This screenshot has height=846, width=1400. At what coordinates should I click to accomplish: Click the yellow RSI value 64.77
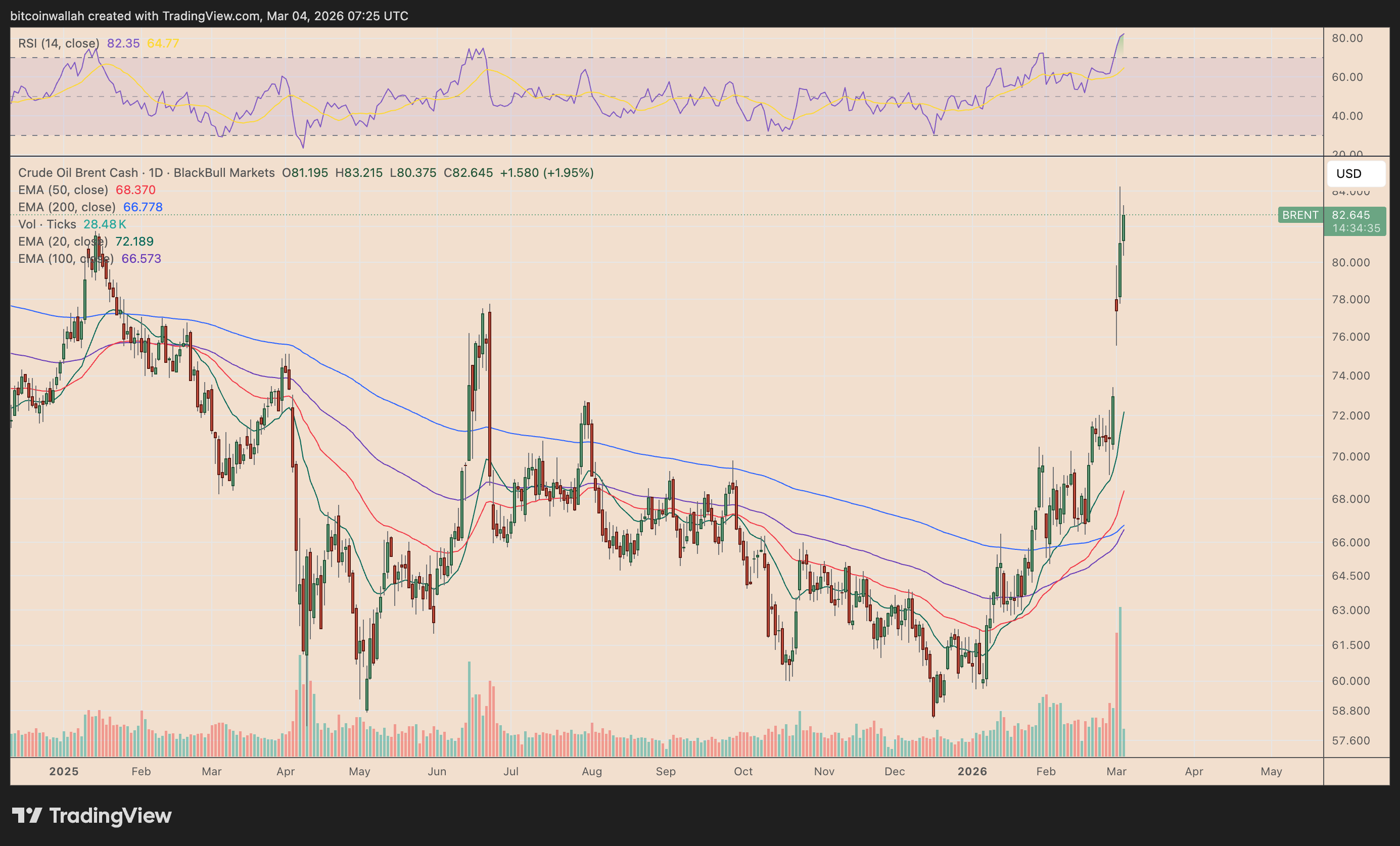163,43
